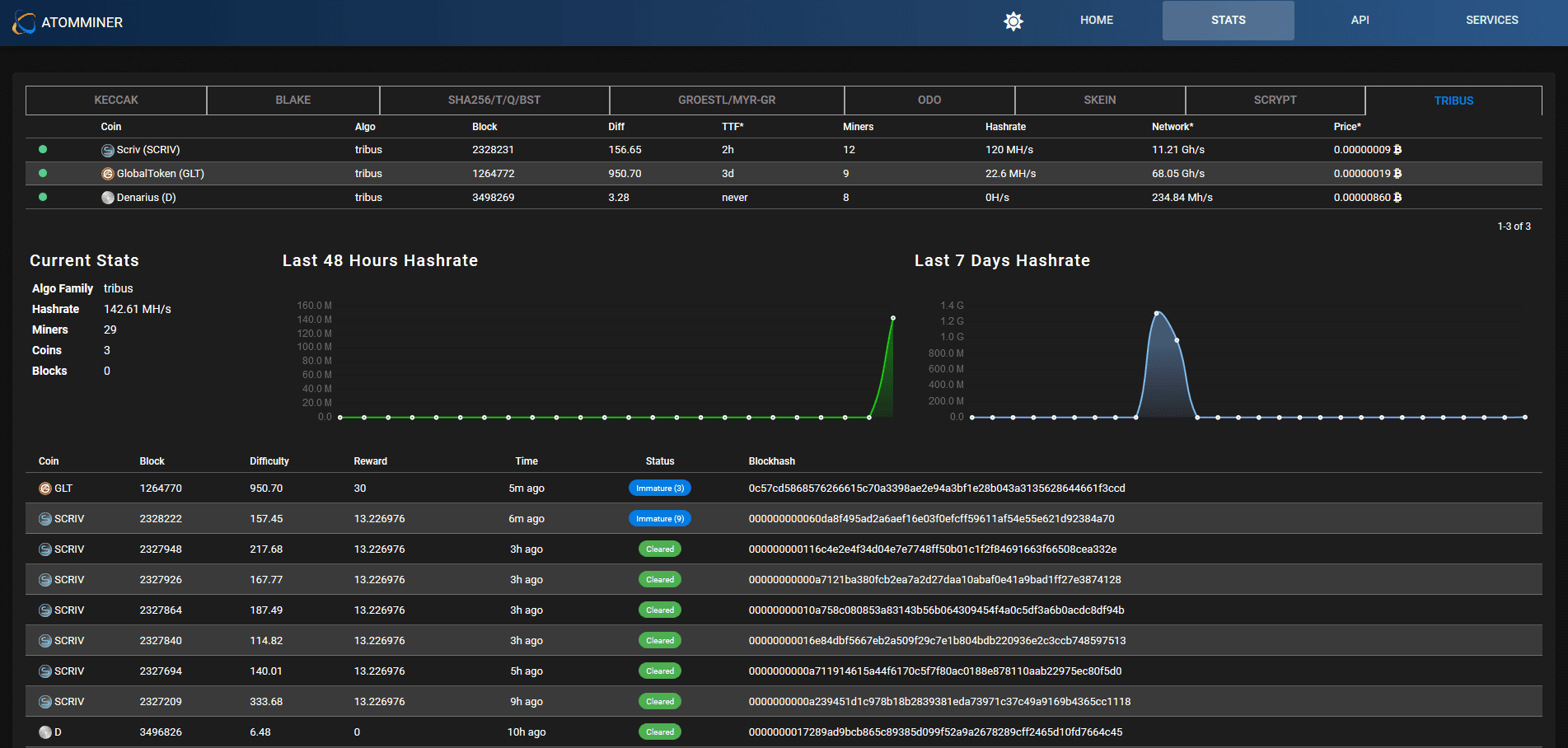
Task: Click the GLT icon in block 1264770 row
Action: (x=45, y=489)
